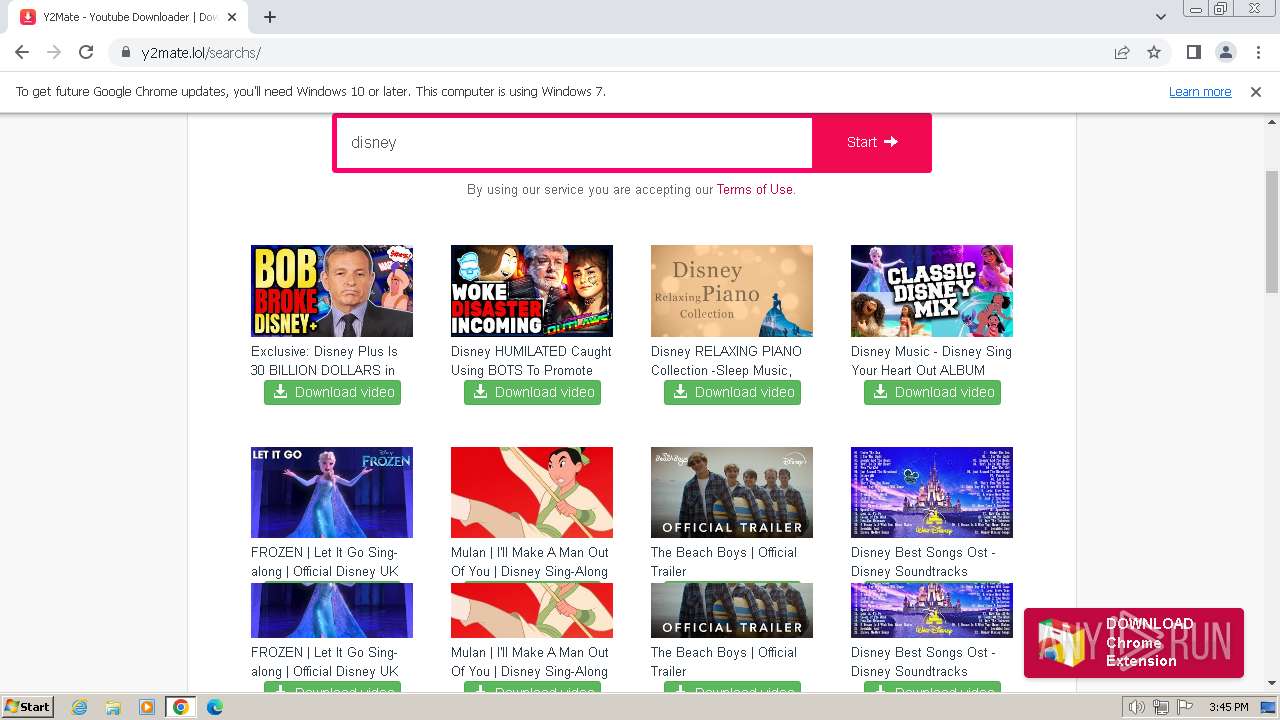This screenshot has height=720, width=1280.
Task: Close the Y2Mate tab
Action: 232,17
